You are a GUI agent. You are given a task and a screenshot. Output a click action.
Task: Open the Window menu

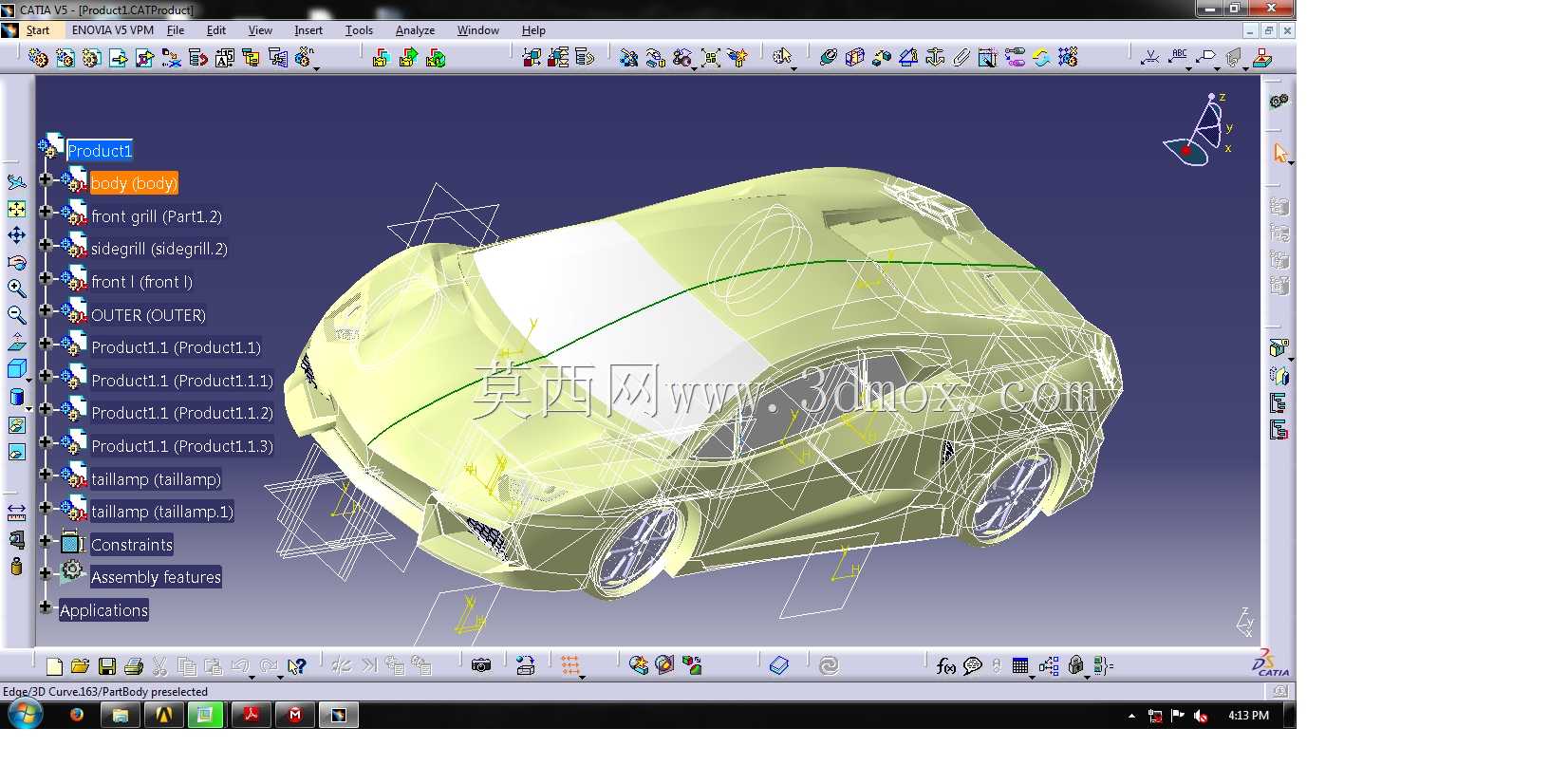click(478, 30)
